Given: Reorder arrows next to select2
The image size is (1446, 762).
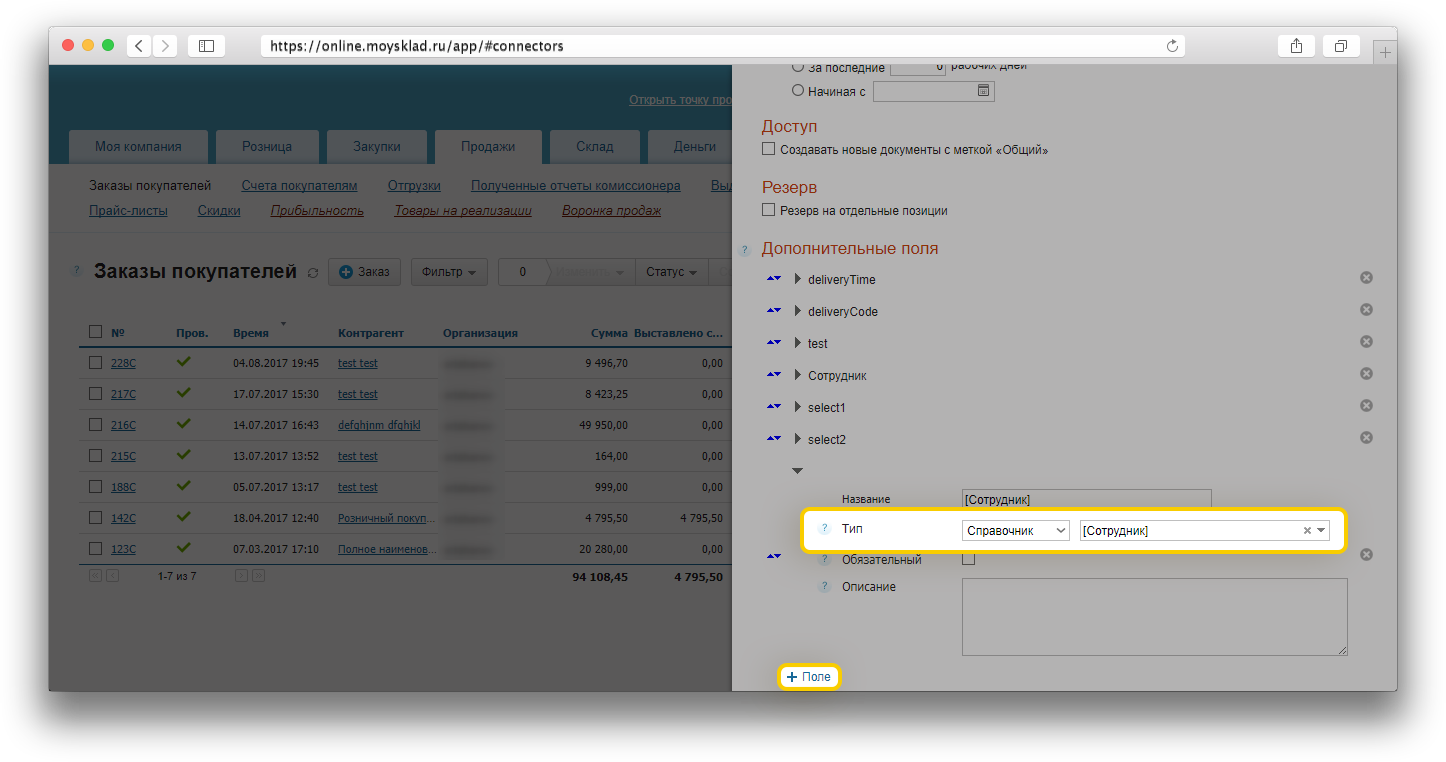Looking at the screenshot, I should pyautogui.click(x=773, y=439).
